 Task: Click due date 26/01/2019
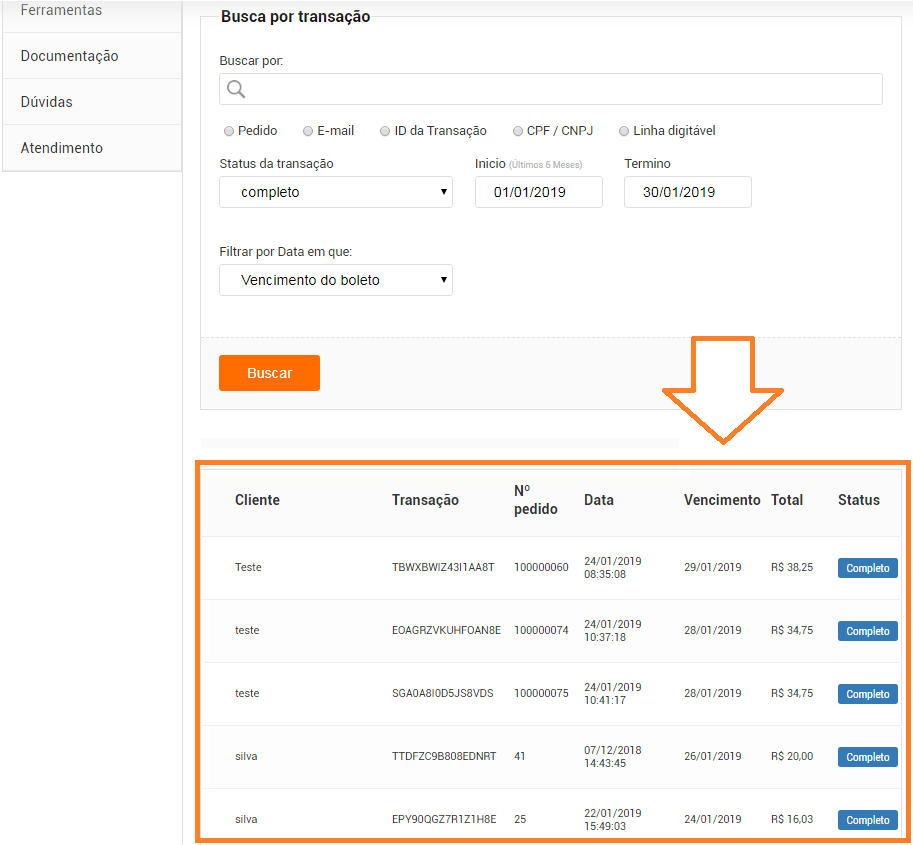pos(713,756)
